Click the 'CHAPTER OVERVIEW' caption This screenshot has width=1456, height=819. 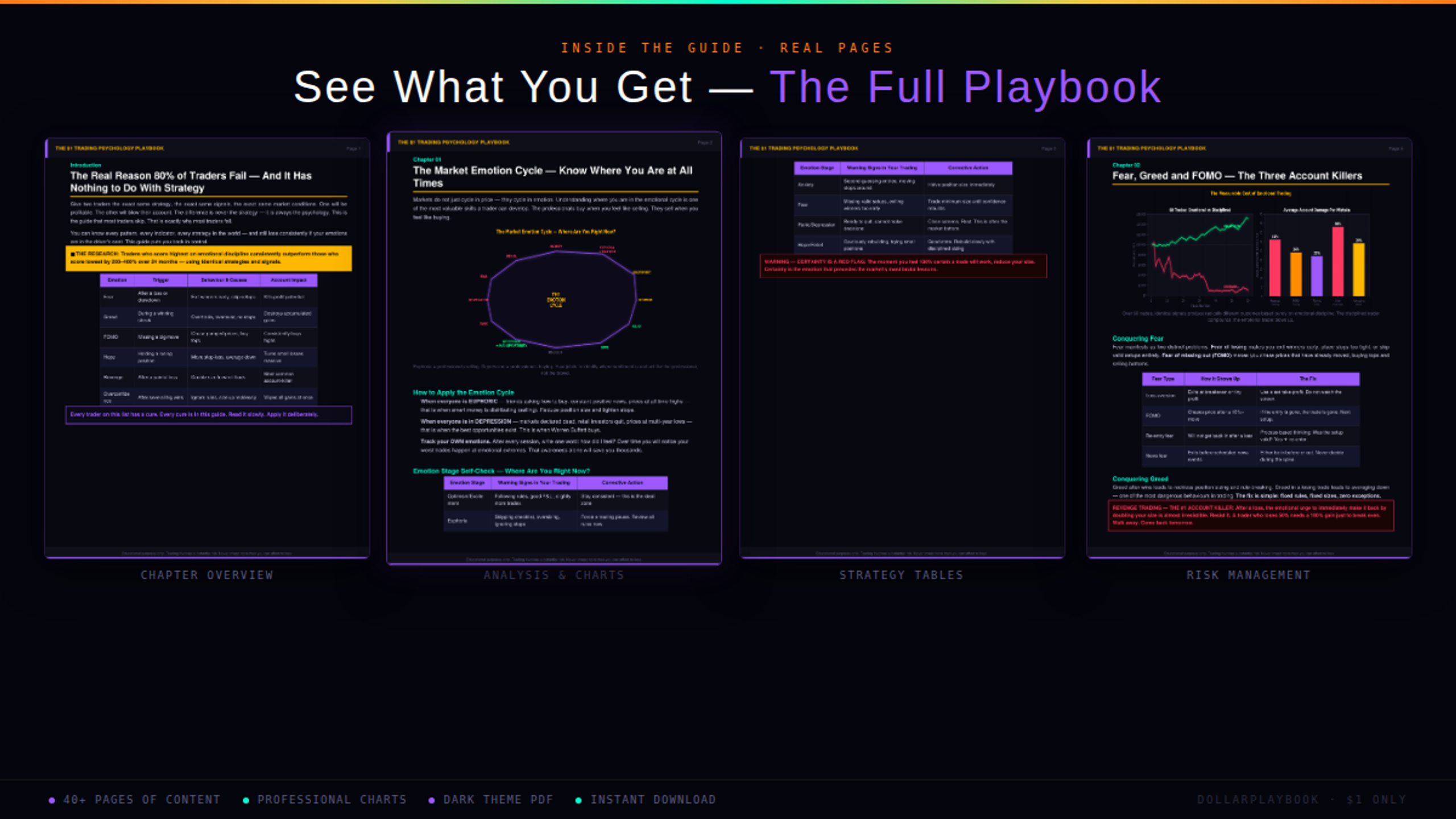click(x=207, y=575)
